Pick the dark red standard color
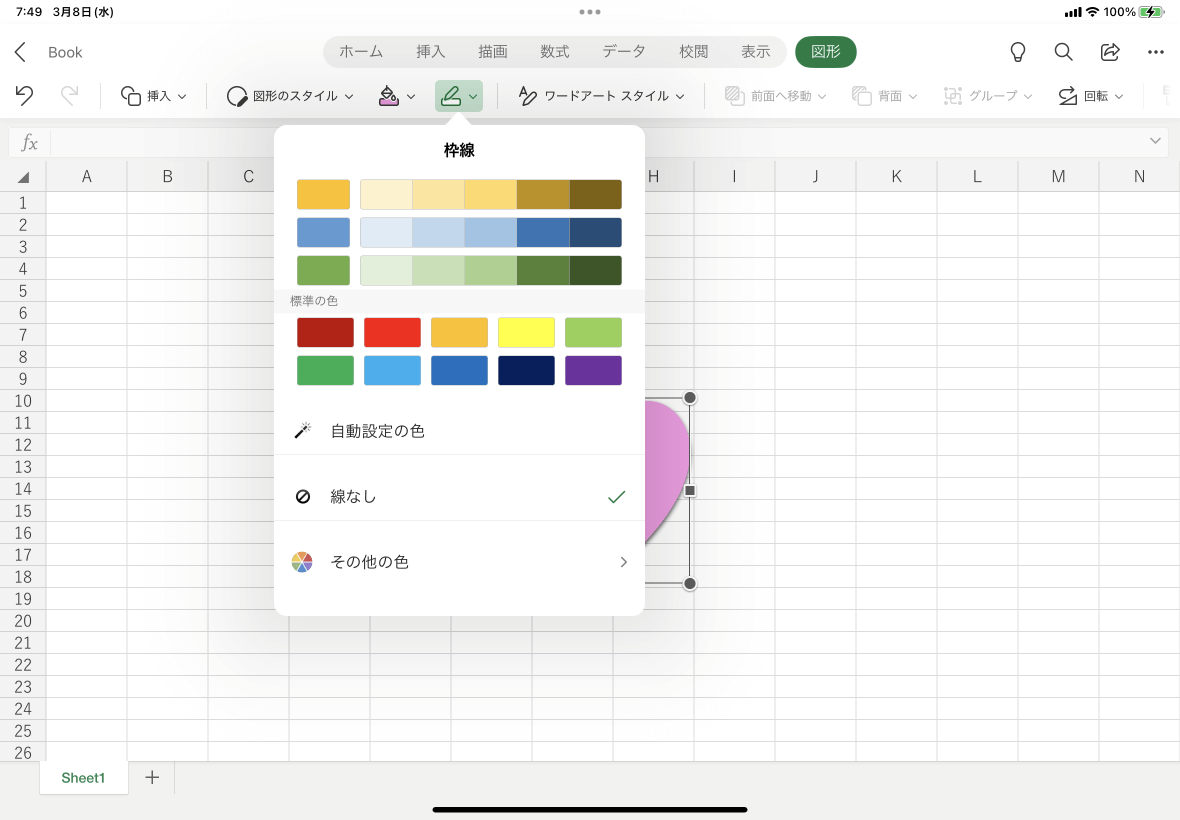1180x820 pixels. pos(325,332)
